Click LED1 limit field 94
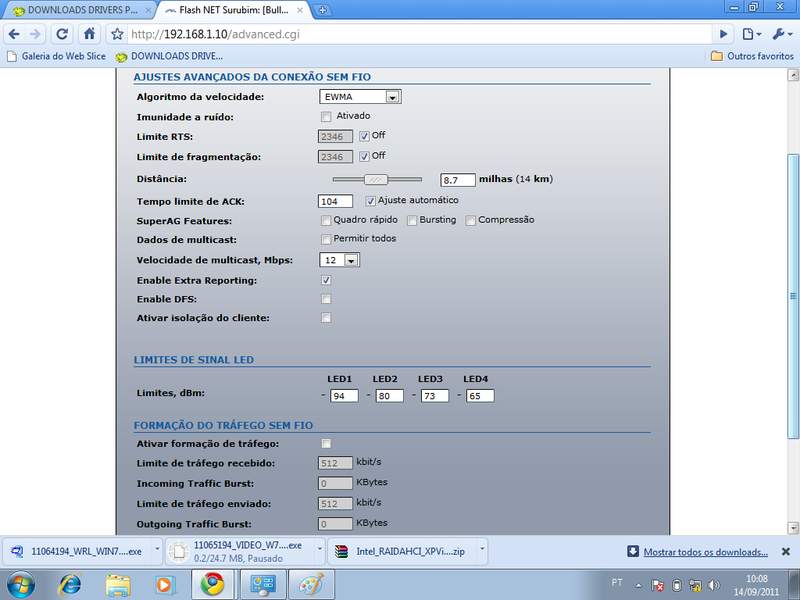800x600 pixels. click(344, 396)
